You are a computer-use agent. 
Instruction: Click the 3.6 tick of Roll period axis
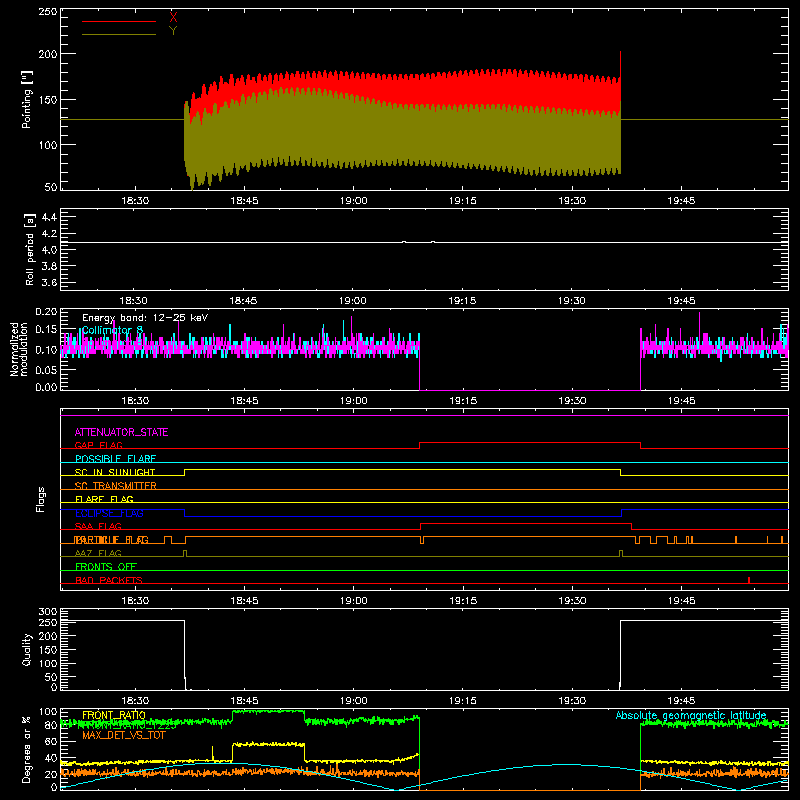[48, 282]
